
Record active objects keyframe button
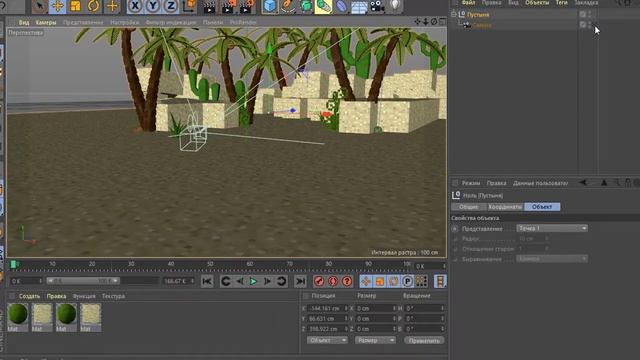point(319,281)
